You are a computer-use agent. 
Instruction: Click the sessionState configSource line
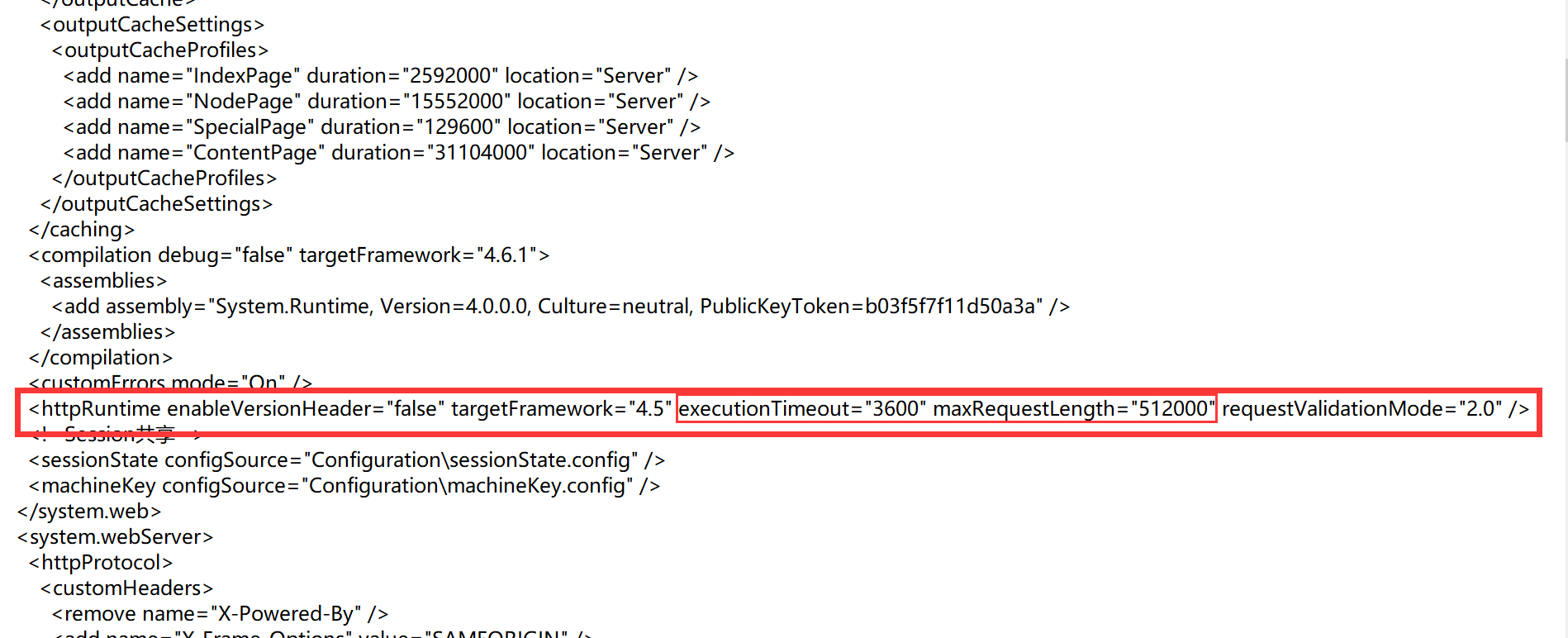[x=347, y=460]
